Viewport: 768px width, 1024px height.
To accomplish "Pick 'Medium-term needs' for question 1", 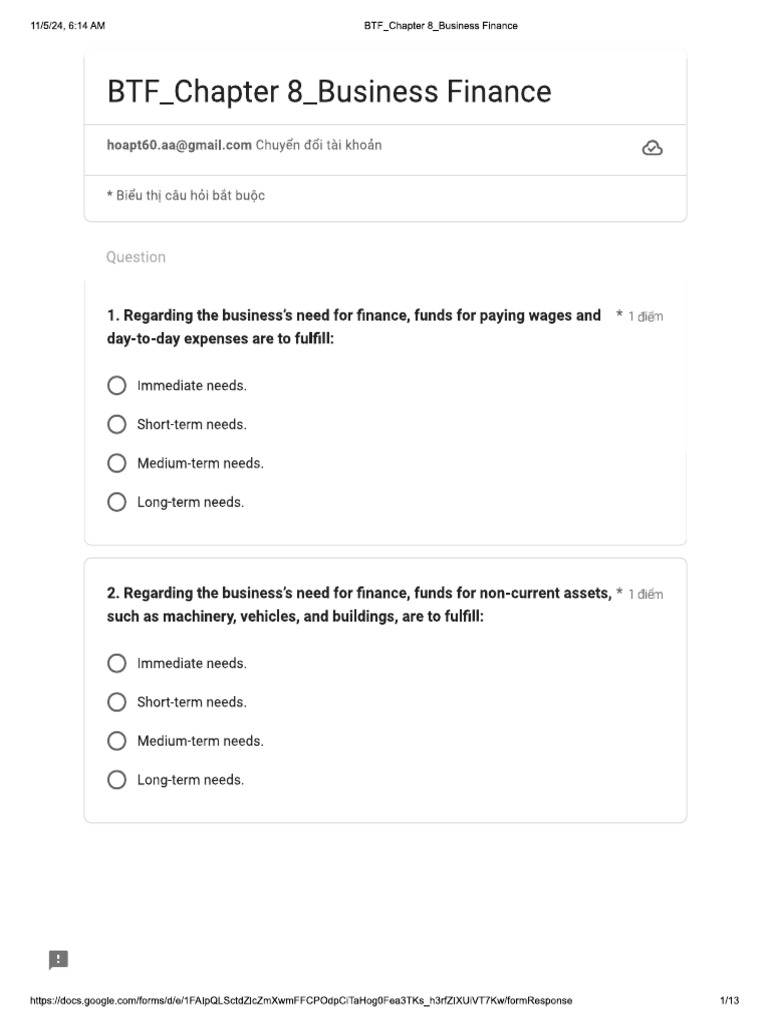I will [x=117, y=464].
